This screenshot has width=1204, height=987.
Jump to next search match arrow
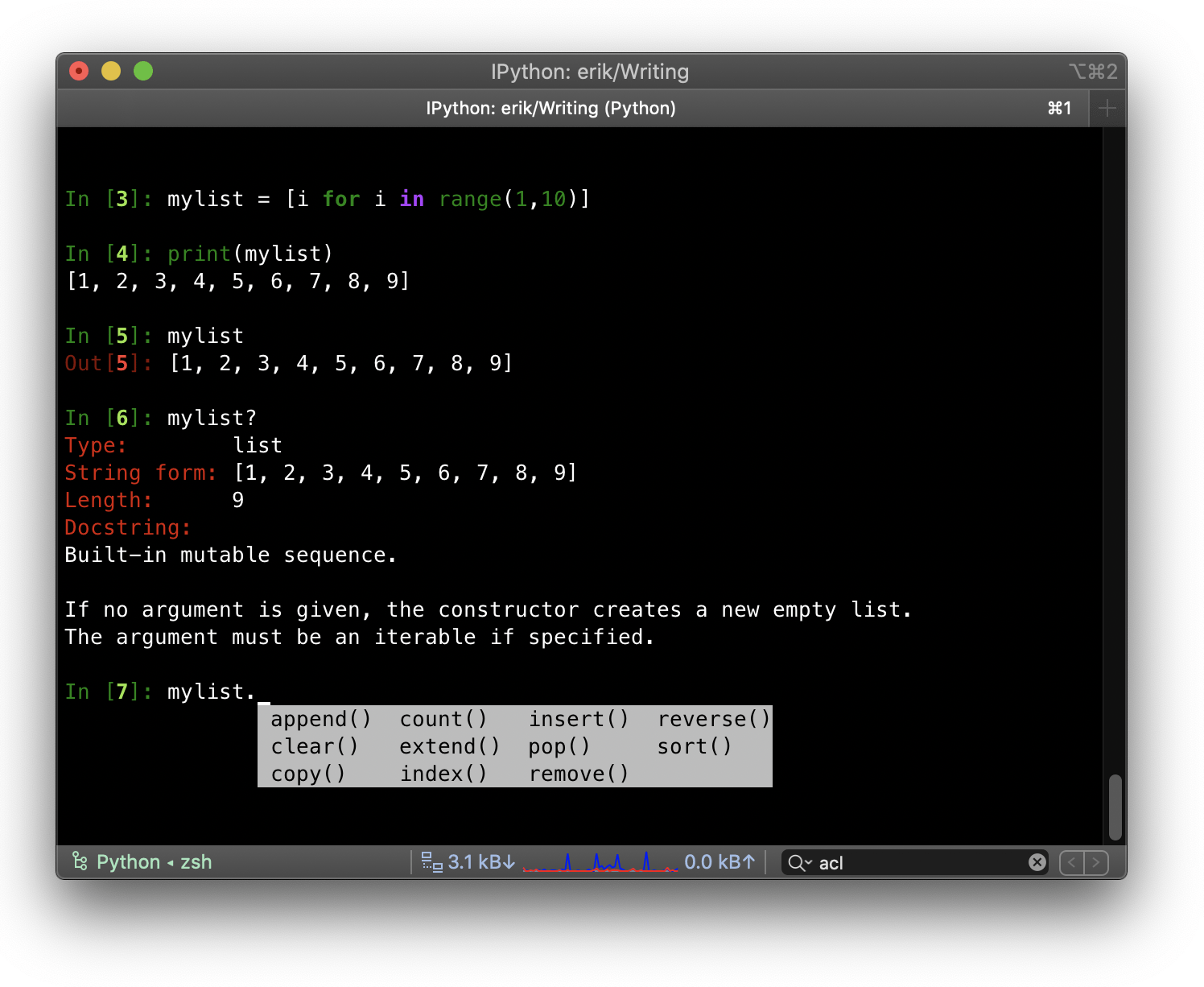1096,862
